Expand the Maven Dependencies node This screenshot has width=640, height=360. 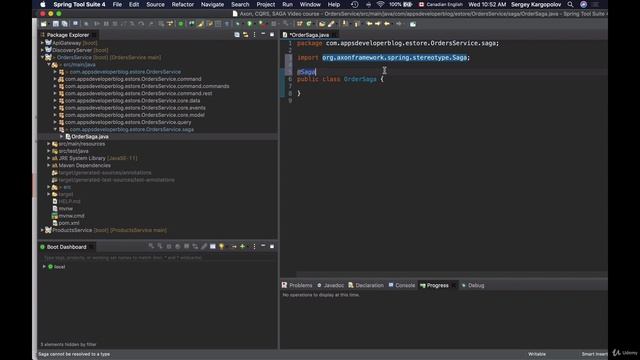coord(49,165)
